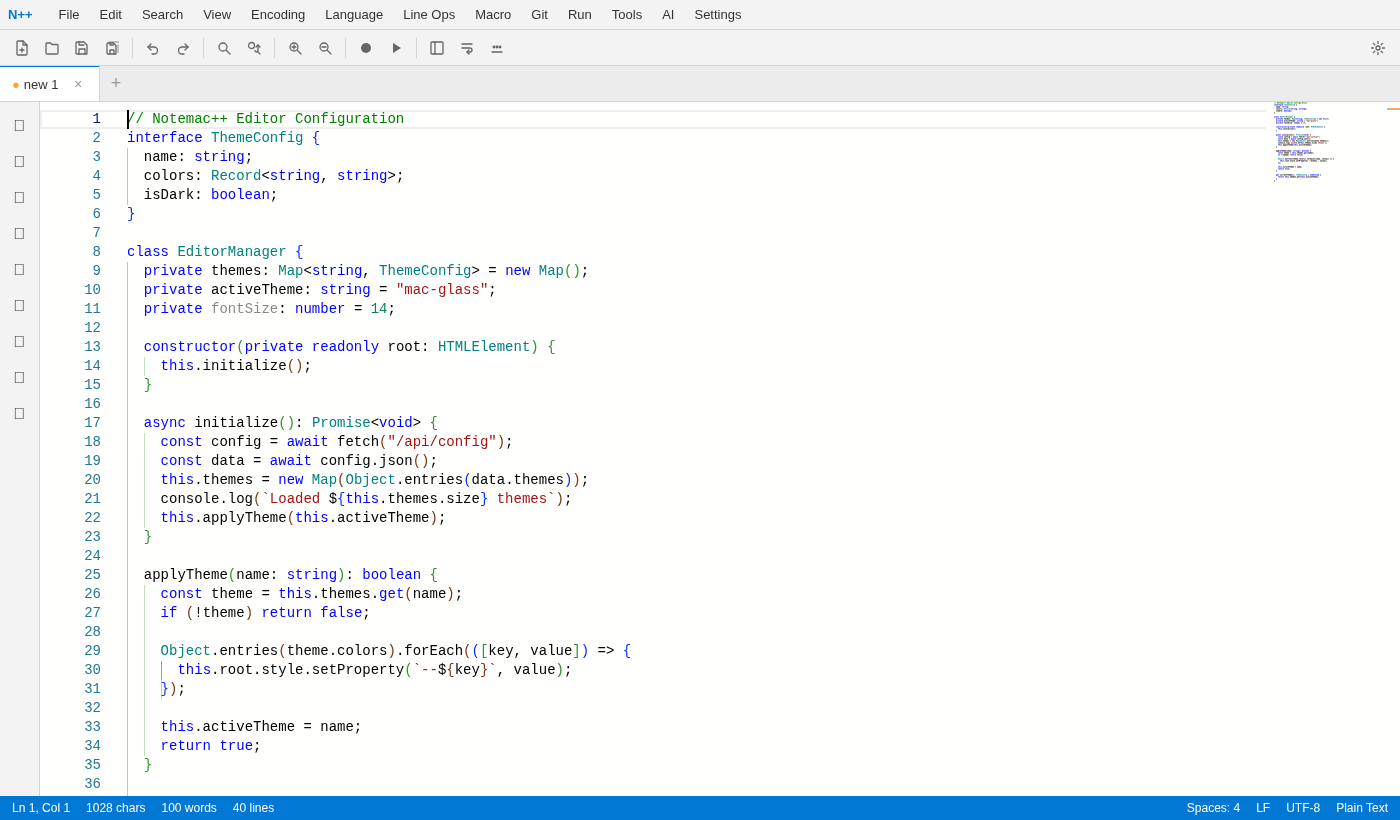Open a new tab with the plus button
Viewport: 1400px width, 820px height.
pyautogui.click(x=115, y=83)
